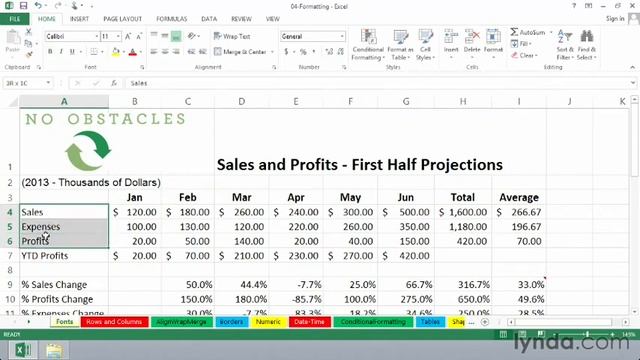Click the Orientation text angle icon
Screen dimensions: 640x360
(191, 36)
